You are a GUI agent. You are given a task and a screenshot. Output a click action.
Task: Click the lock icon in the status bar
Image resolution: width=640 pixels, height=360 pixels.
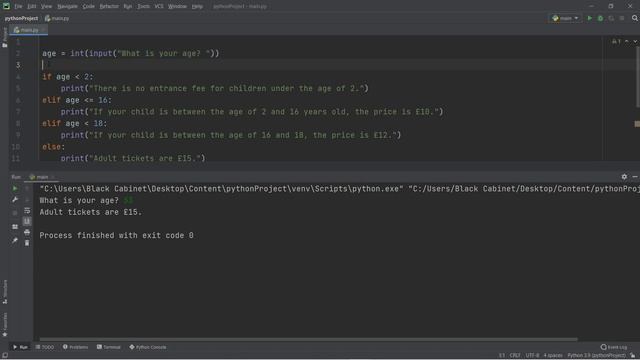point(632,356)
